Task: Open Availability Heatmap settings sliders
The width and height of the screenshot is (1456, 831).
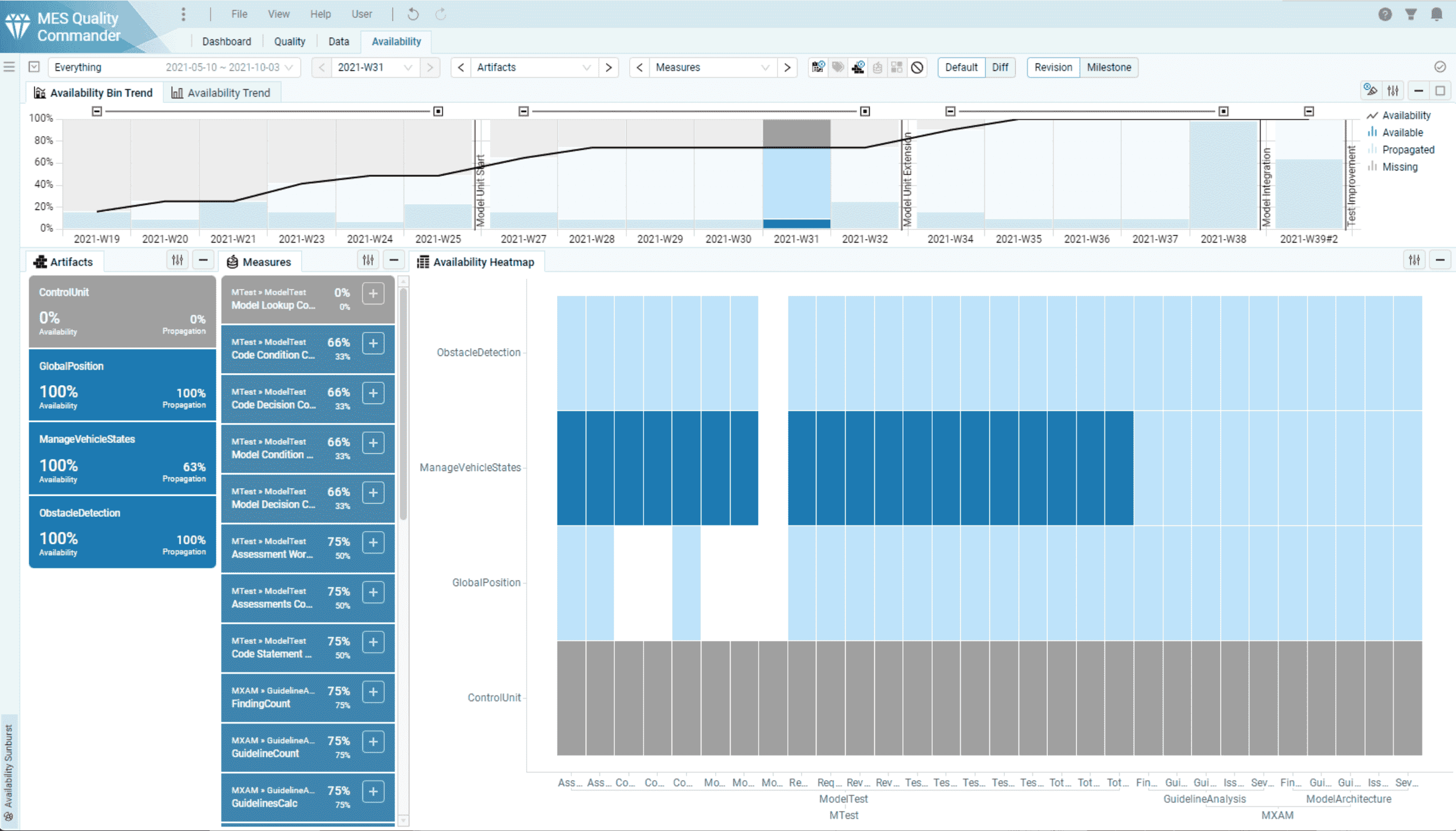Action: pyautogui.click(x=1414, y=261)
